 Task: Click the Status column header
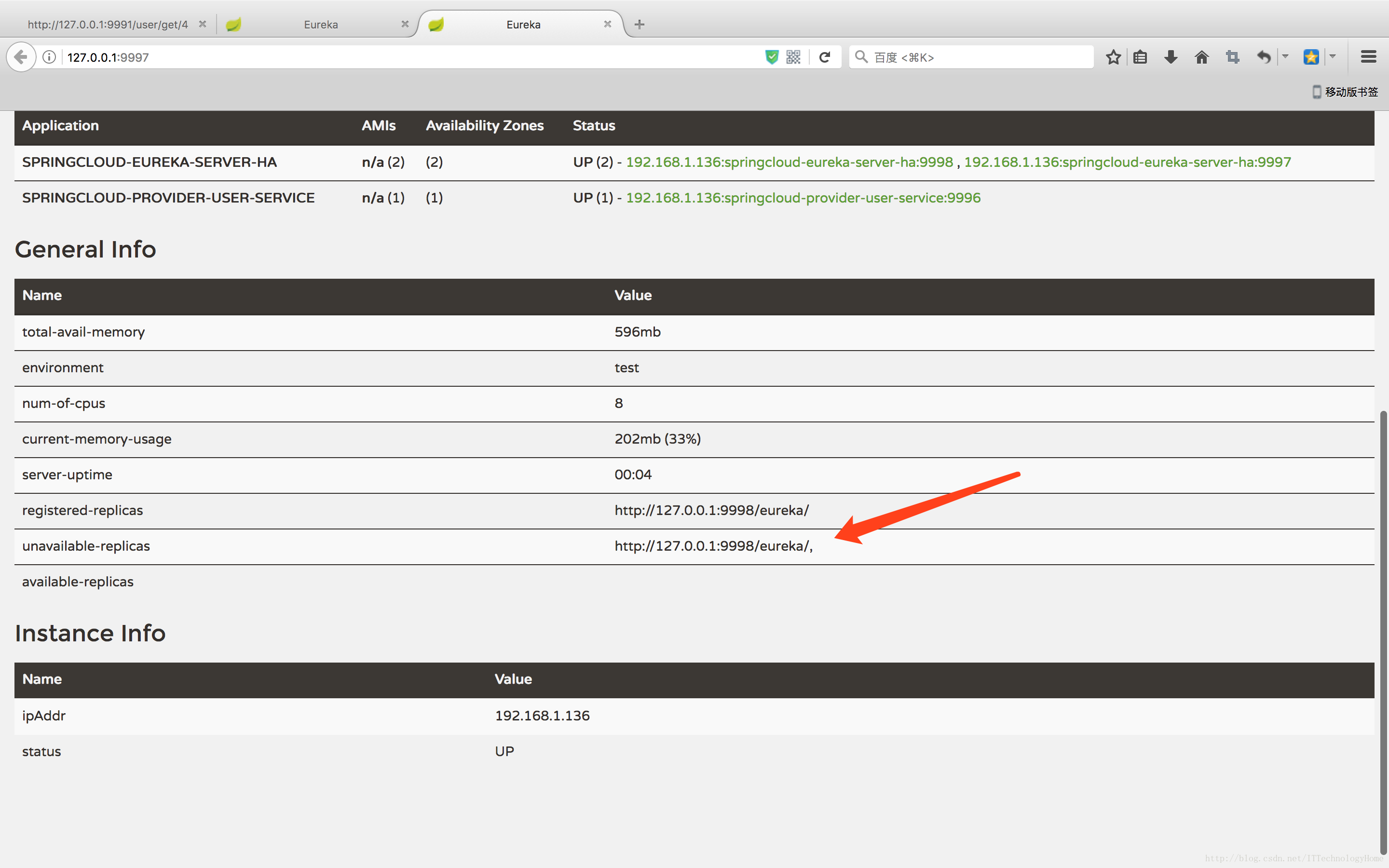click(x=594, y=126)
